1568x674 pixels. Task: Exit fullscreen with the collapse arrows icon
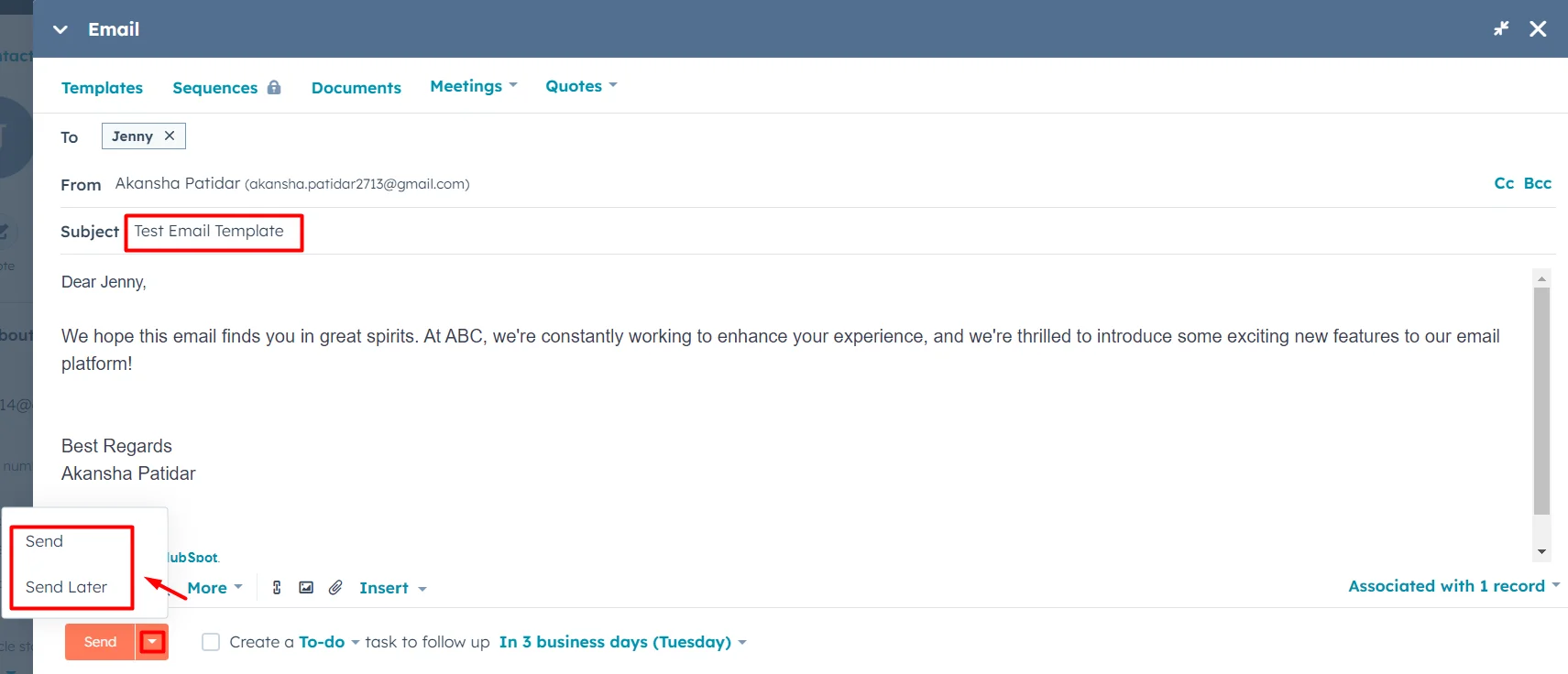(x=1501, y=28)
